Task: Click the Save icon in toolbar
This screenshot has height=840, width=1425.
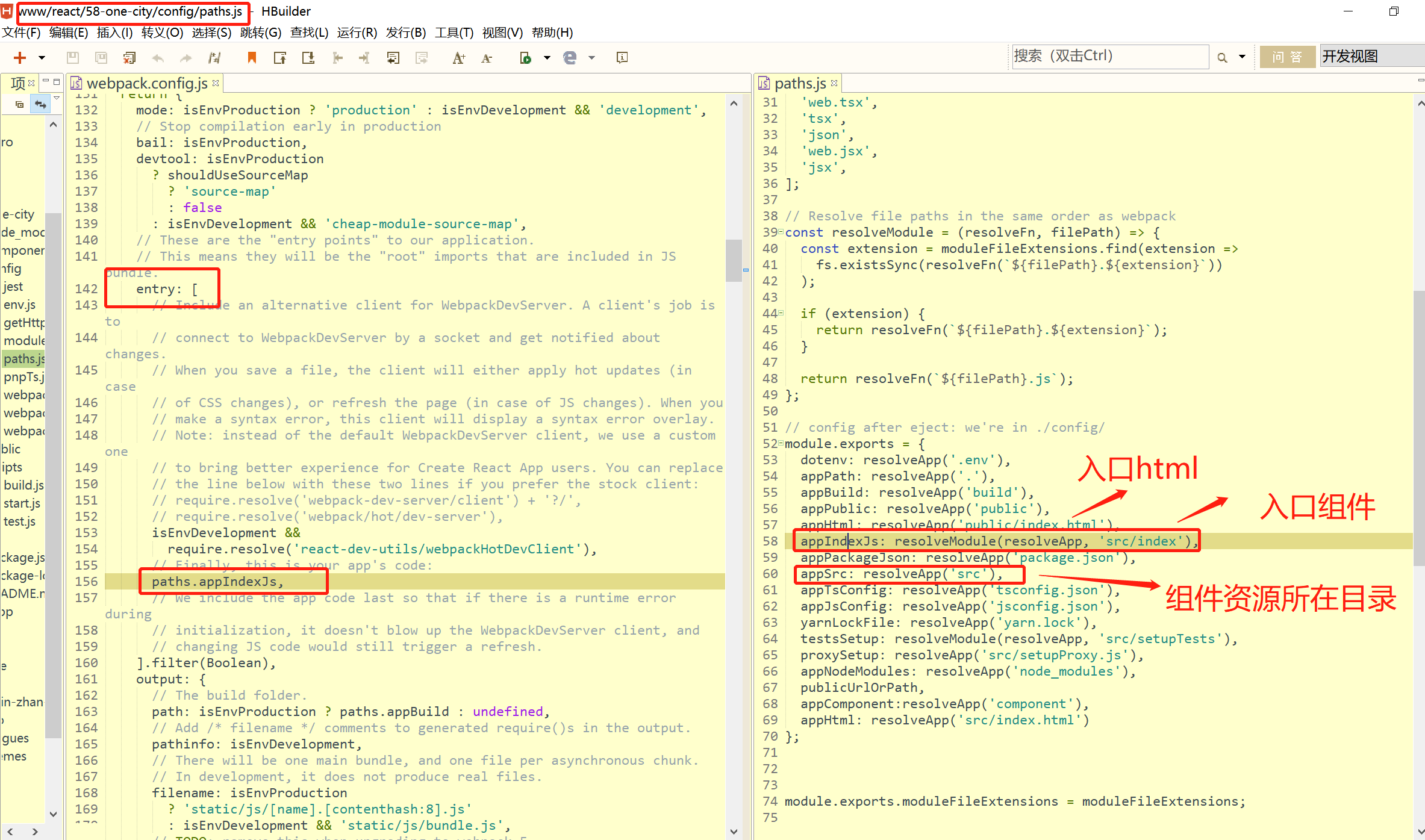Action: pos(72,58)
